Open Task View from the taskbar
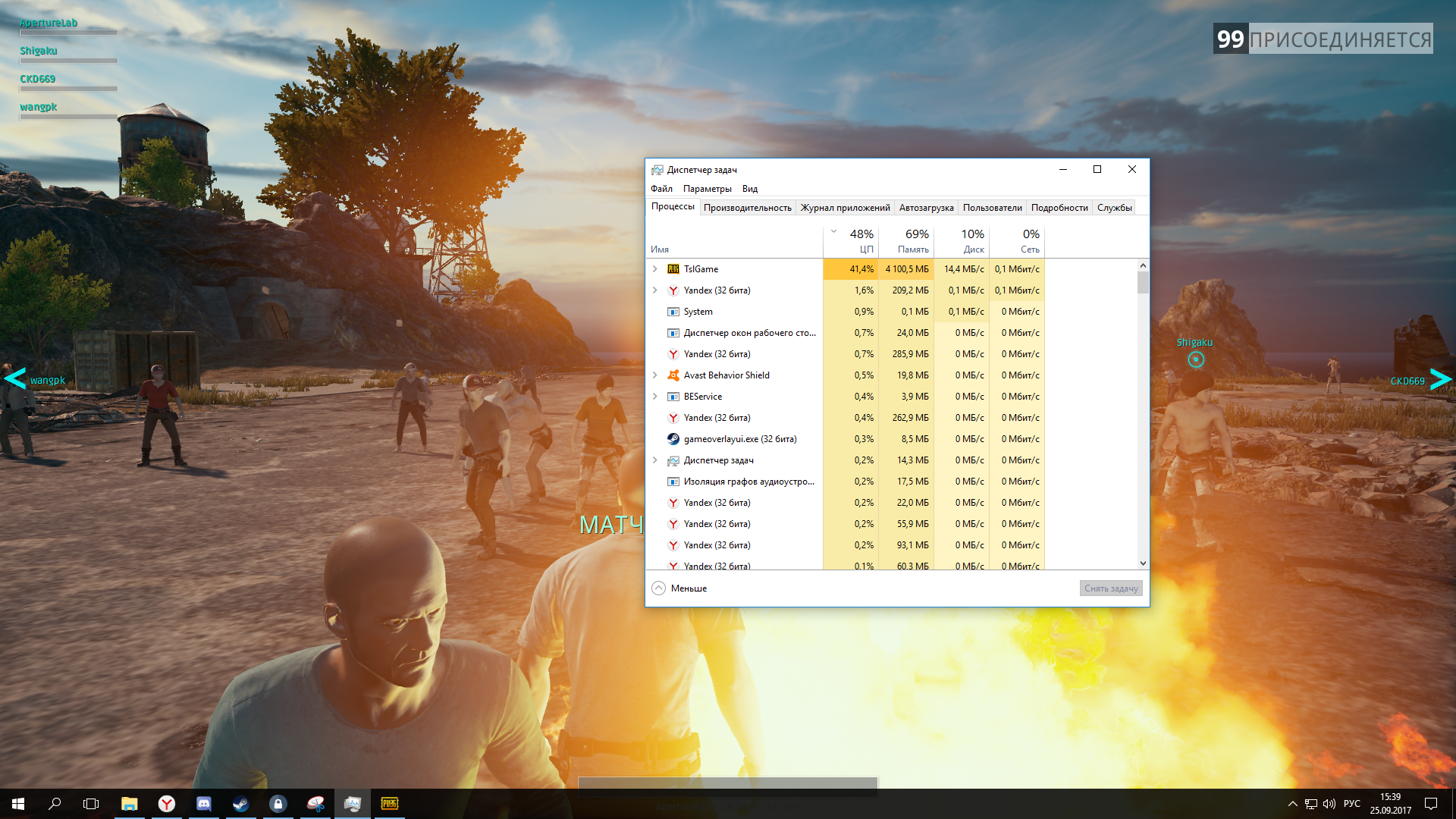This screenshot has height=819, width=1456. [91, 804]
